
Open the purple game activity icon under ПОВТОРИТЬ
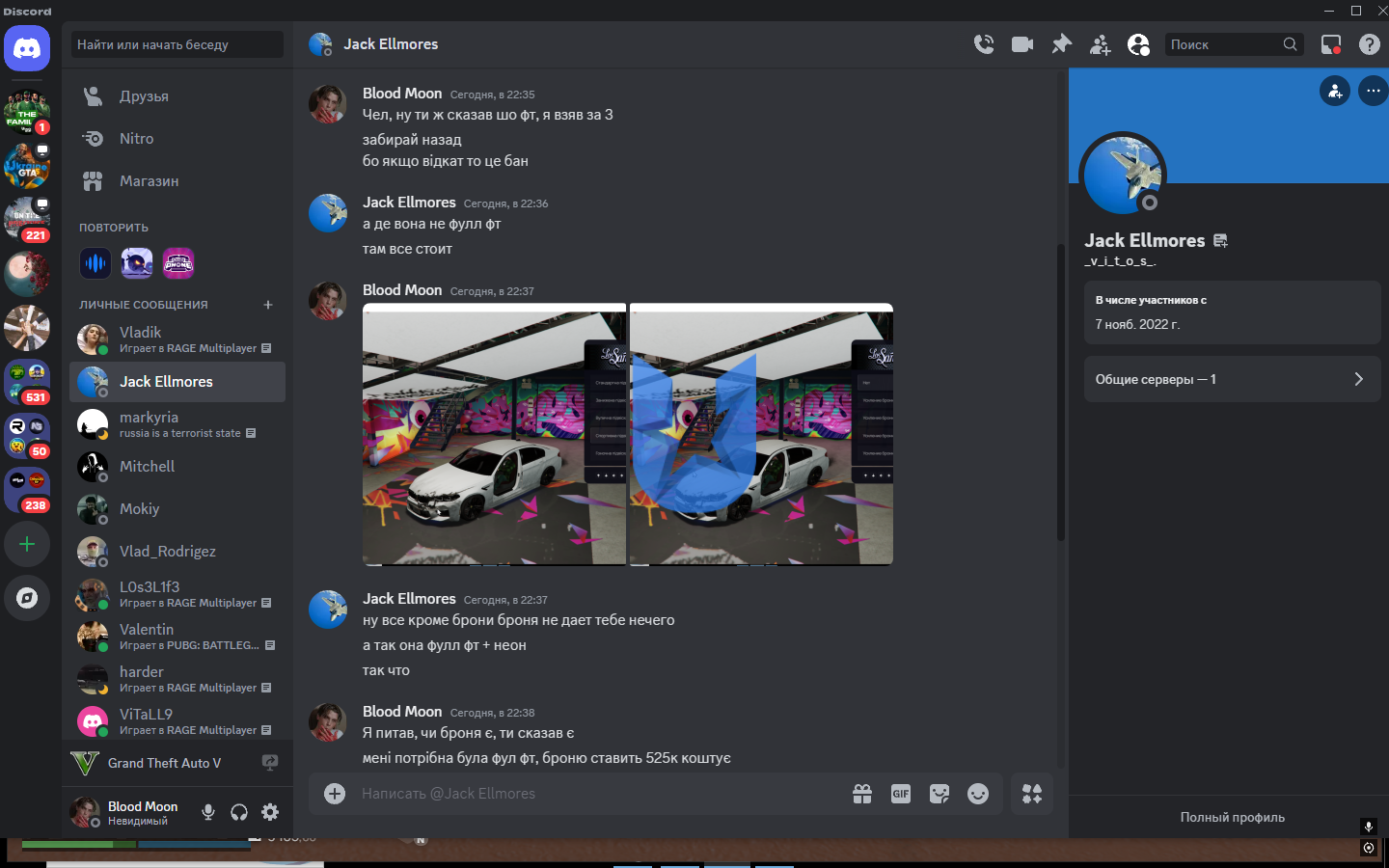click(137, 262)
